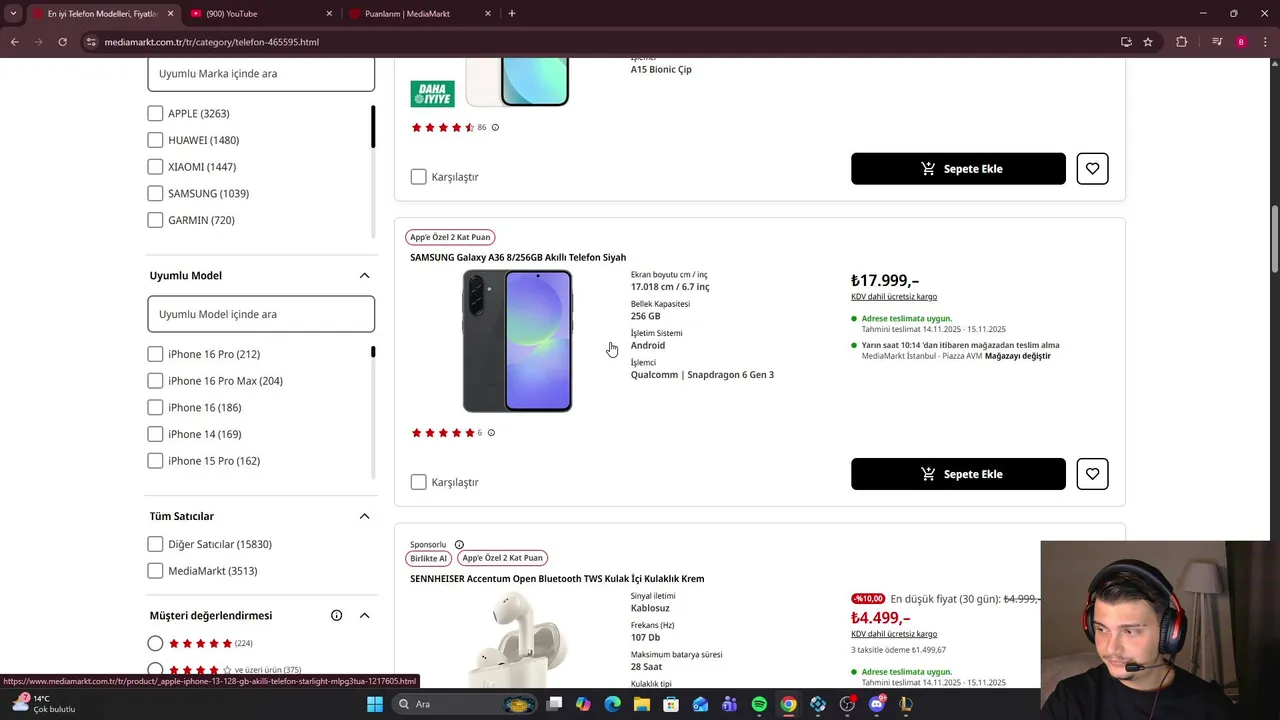
Task: Click the Birlikte Al badge
Action: (x=429, y=558)
